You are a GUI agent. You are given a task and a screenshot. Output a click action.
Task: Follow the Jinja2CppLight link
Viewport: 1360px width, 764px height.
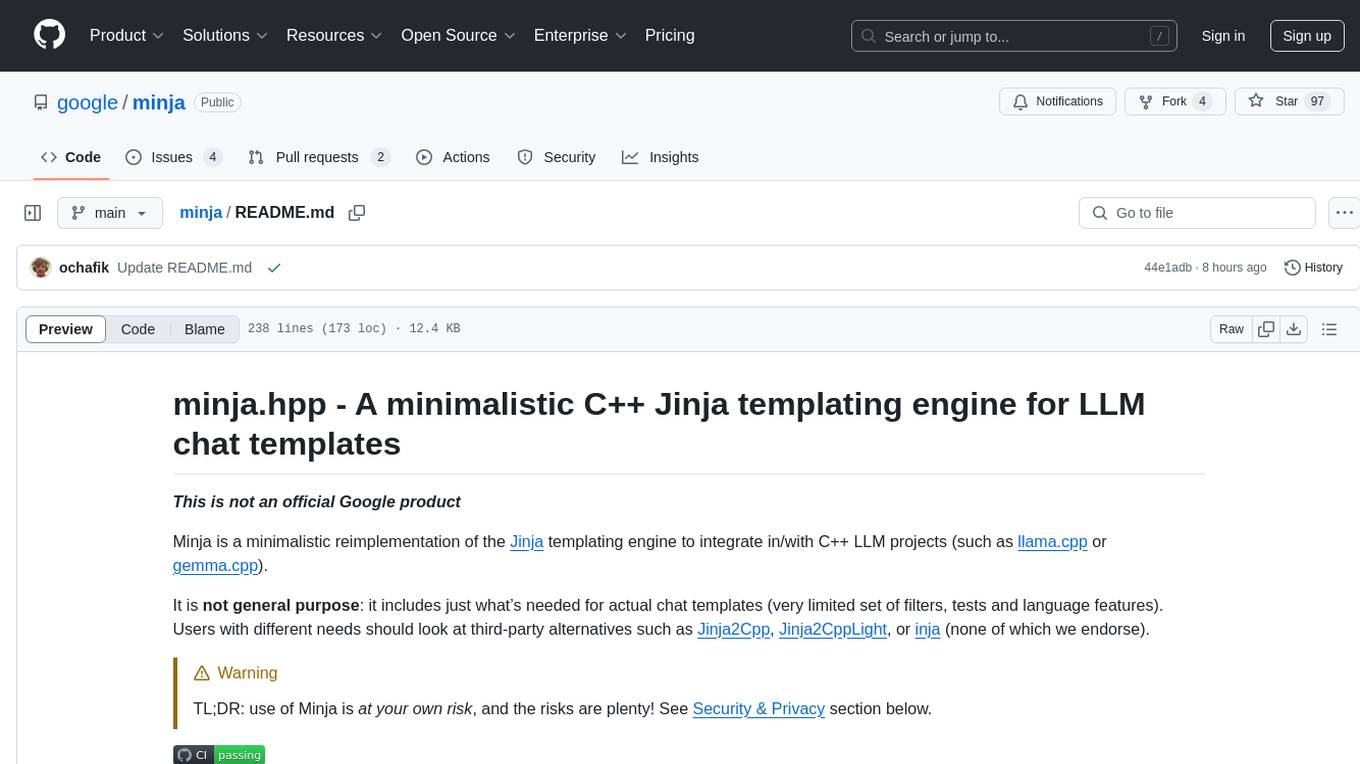coord(833,629)
